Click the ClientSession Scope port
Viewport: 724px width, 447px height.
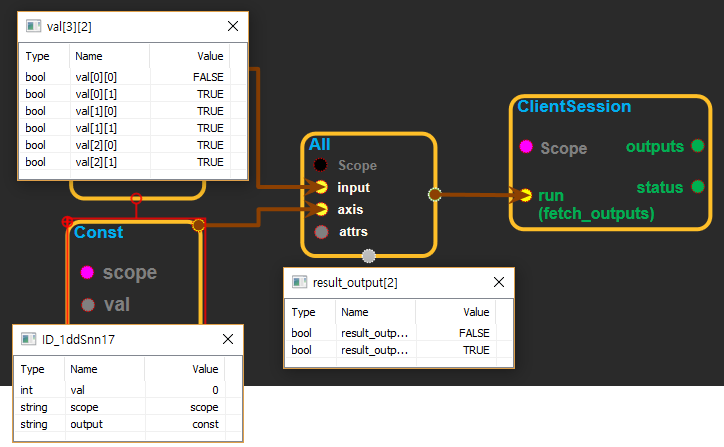click(x=525, y=148)
